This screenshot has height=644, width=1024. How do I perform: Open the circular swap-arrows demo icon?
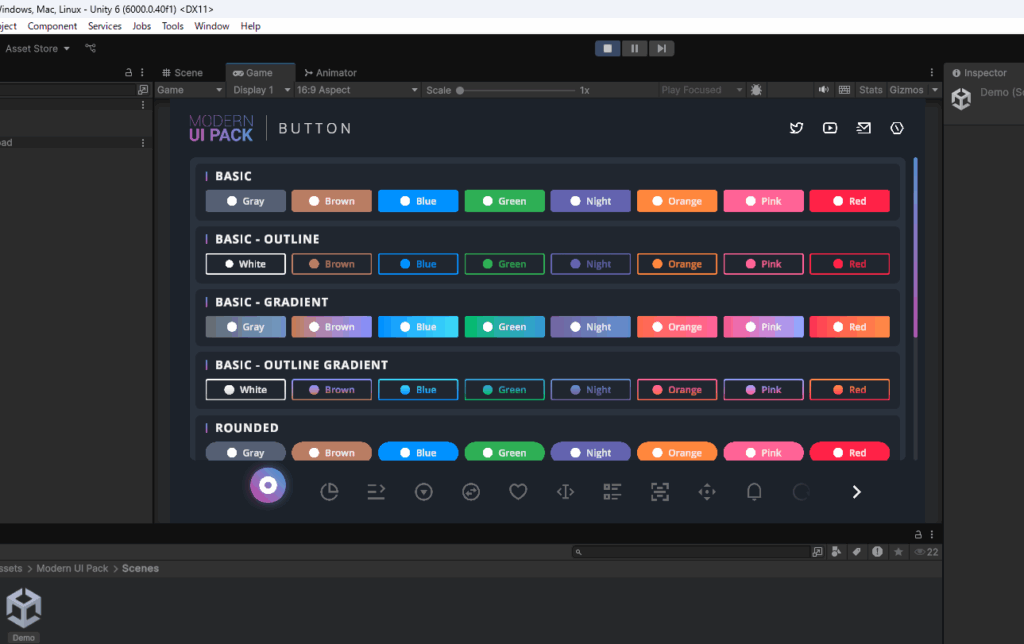[471, 492]
